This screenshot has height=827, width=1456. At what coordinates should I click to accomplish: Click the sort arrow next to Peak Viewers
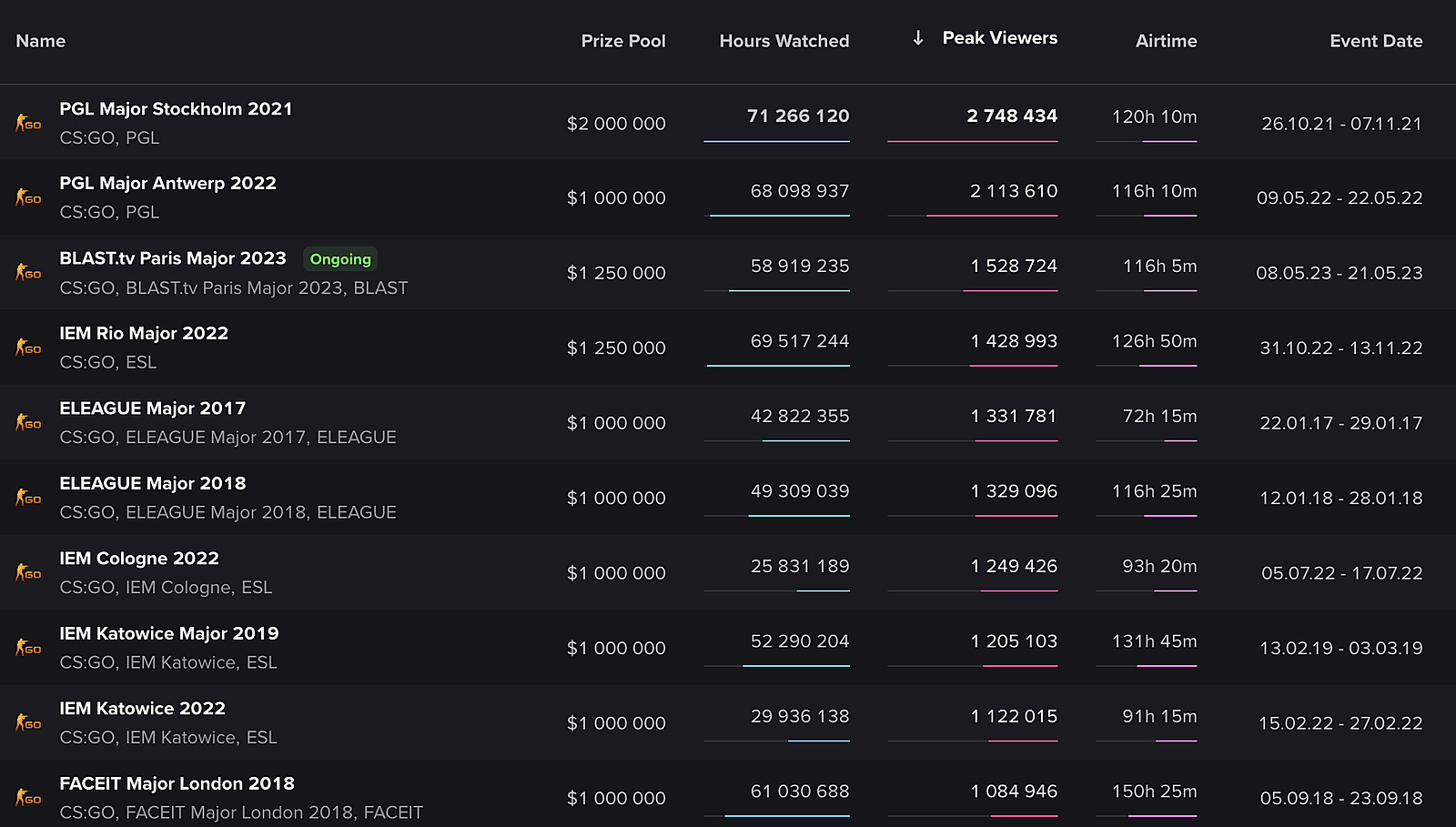click(918, 38)
